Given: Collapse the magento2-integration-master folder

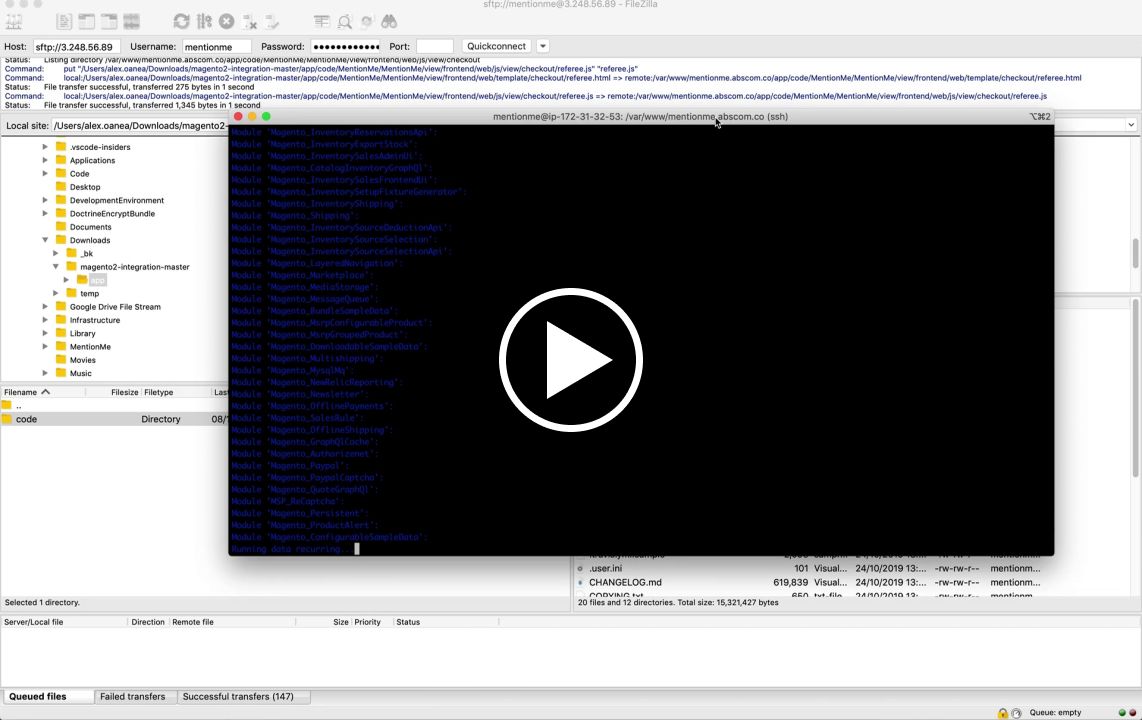Looking at the screenshot, I should point(56,267).
